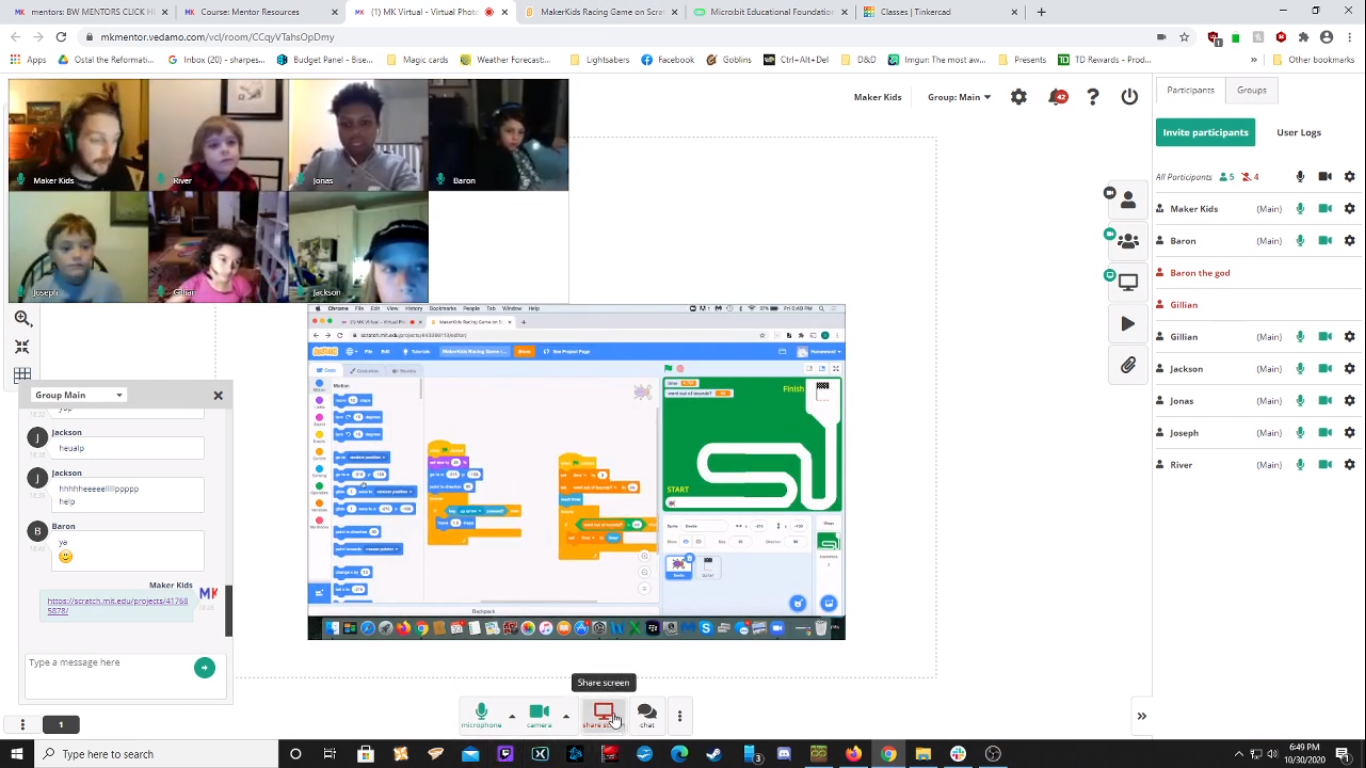Image resolution: width=1366 pixels, height=768 pixels.
Task: Turn off Joseph's camera
Action: coord(1325,433)
